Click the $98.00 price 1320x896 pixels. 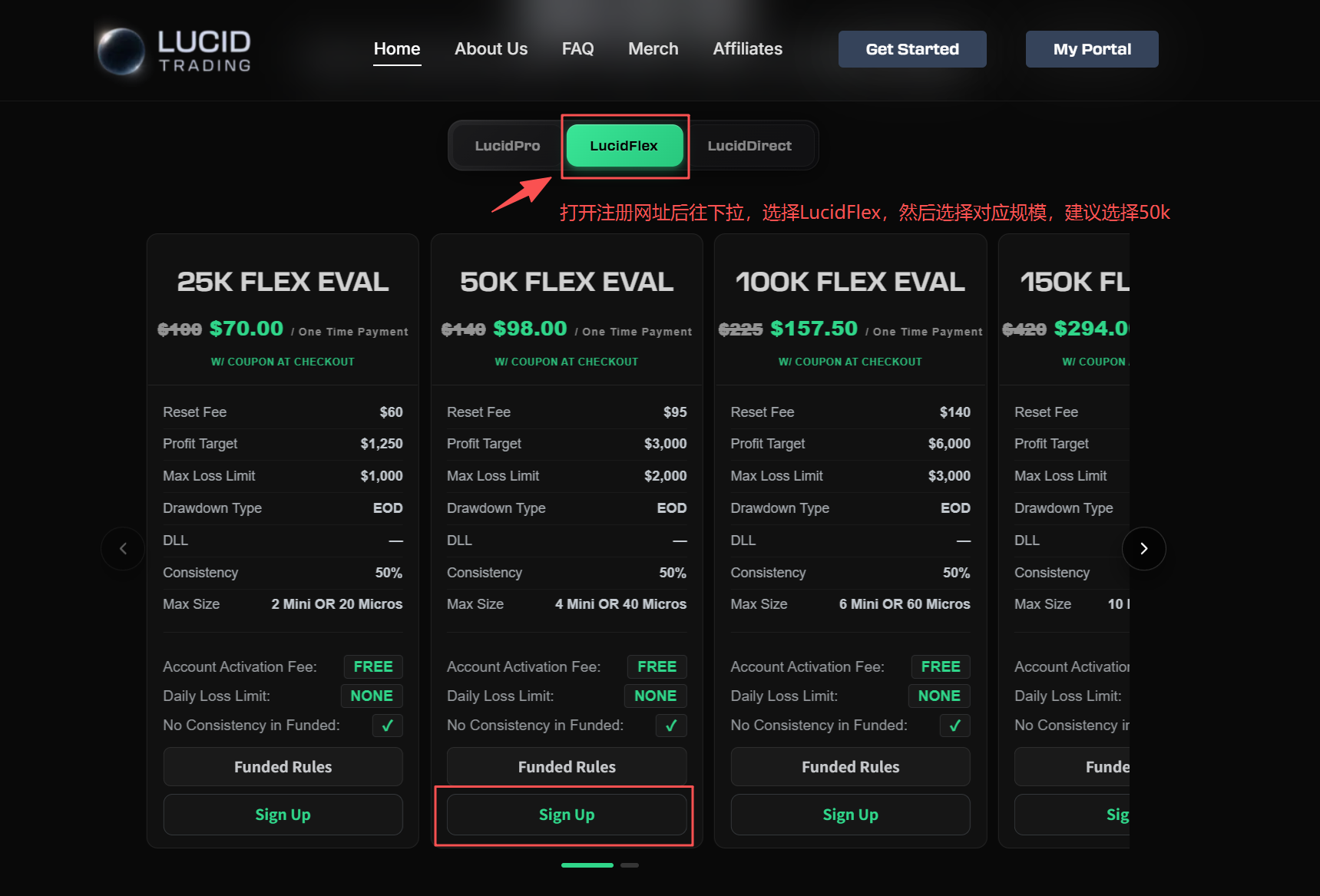pos(530,329)
